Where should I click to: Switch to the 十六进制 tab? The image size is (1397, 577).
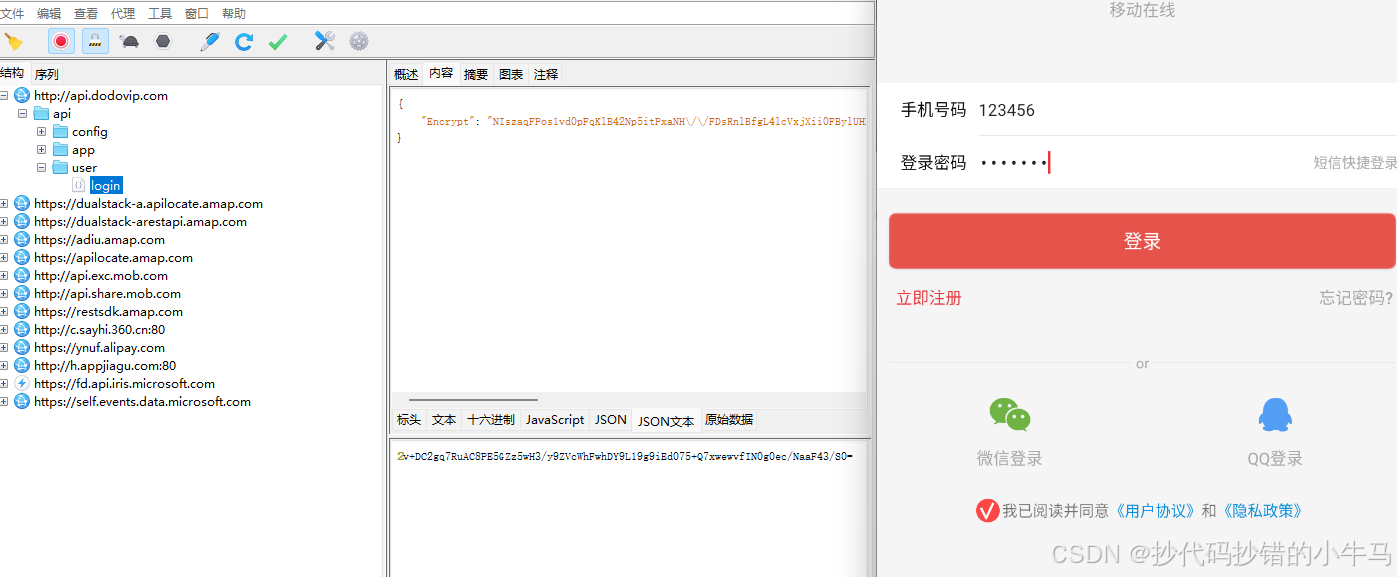pyautogui.click(x=490, y=420)
